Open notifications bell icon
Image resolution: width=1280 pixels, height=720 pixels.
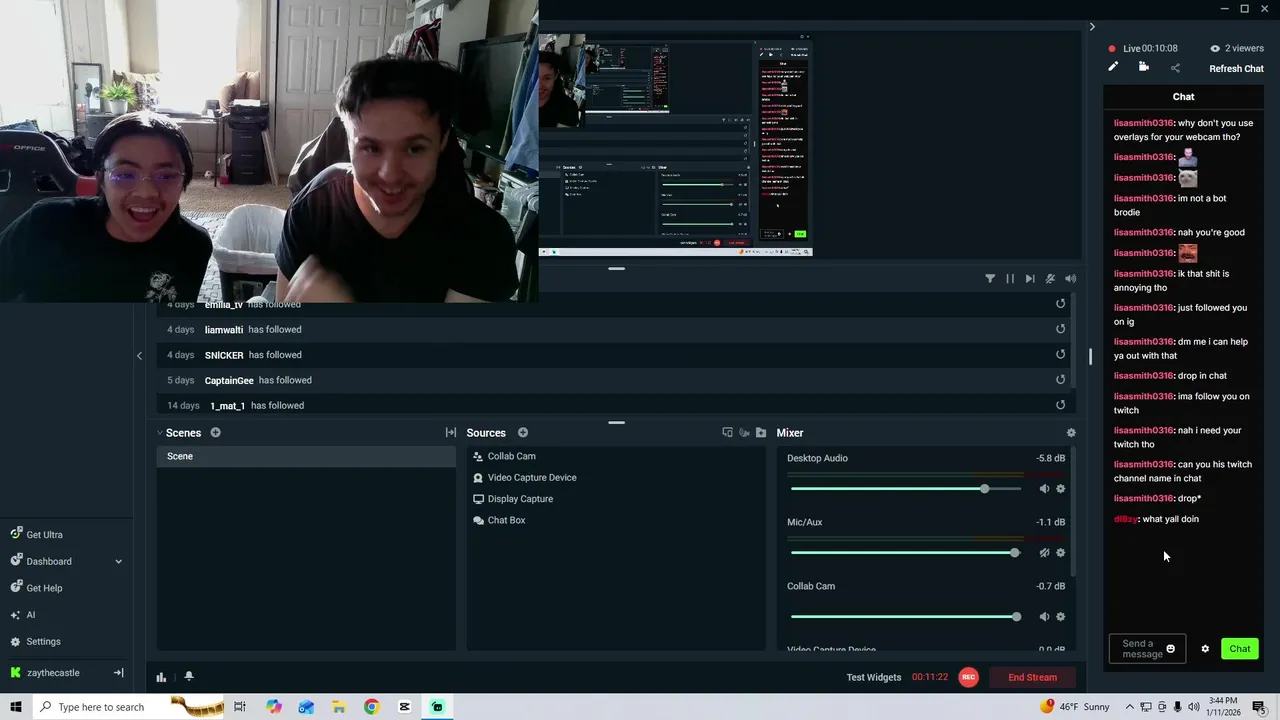pyautogui.click(x=188, y=677)
